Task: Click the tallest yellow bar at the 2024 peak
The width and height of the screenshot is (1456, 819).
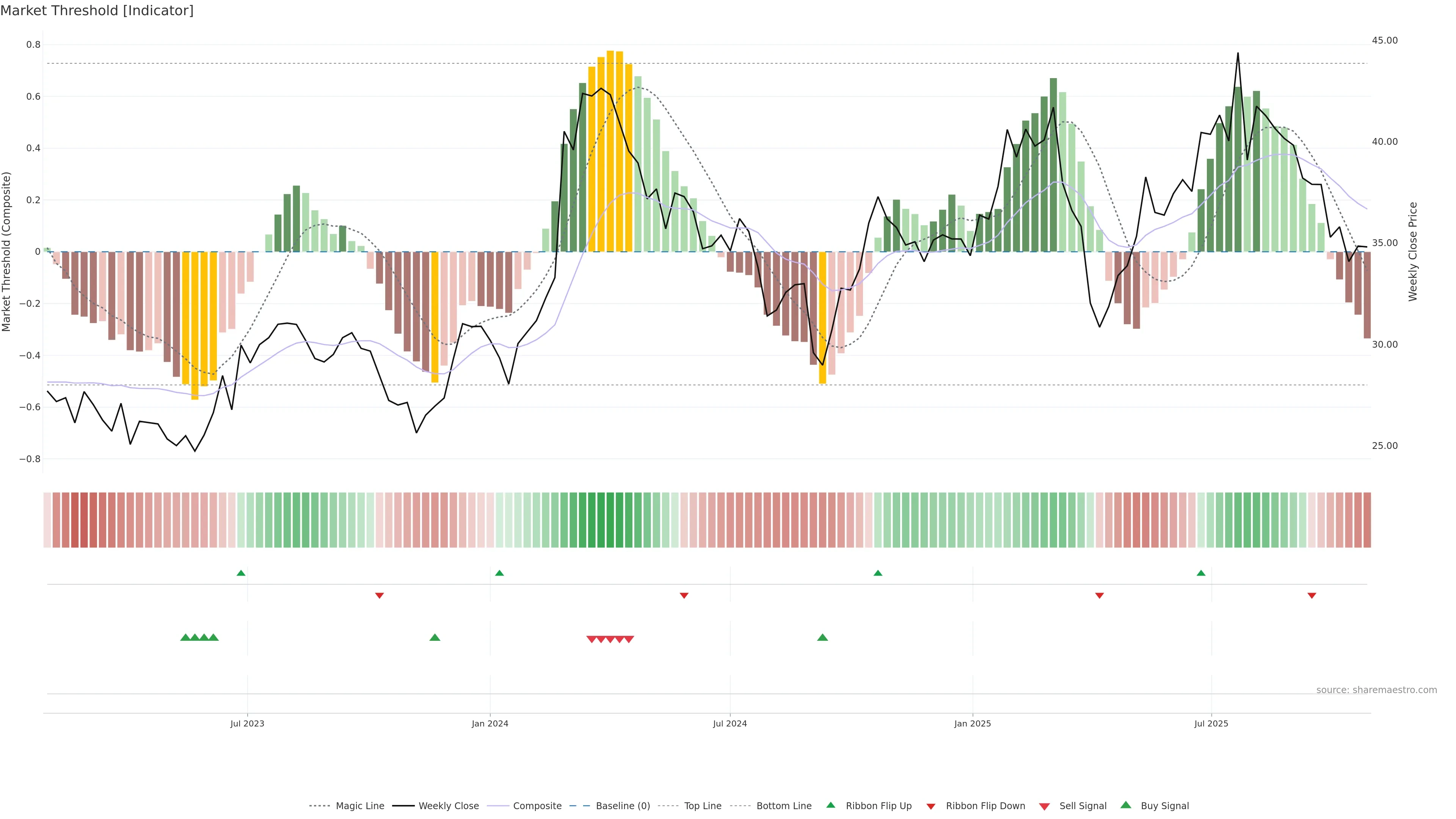Action: [x=610, y=152]
